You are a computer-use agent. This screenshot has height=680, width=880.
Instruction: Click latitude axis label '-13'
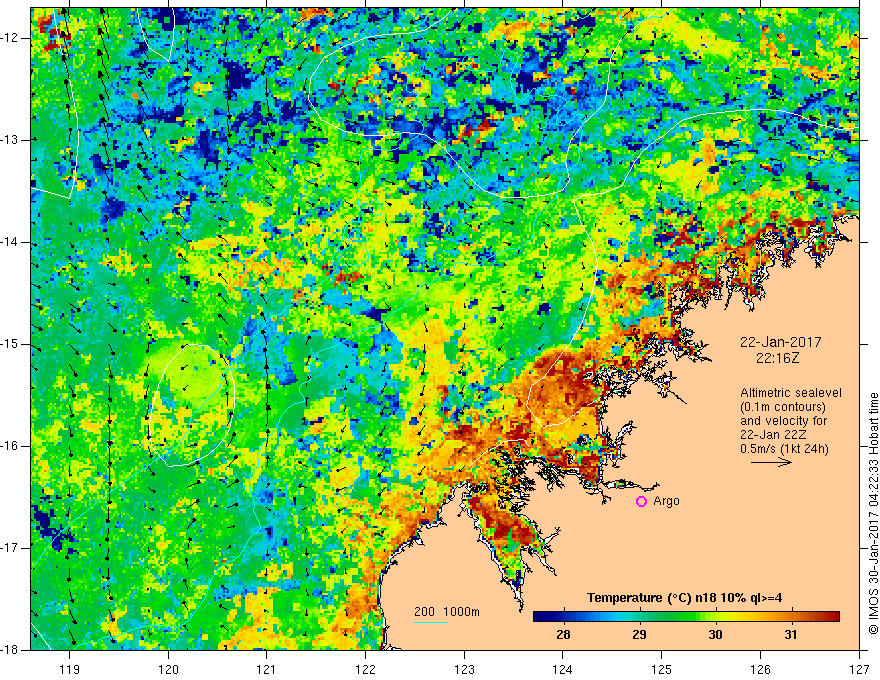(x=11, y=140)
